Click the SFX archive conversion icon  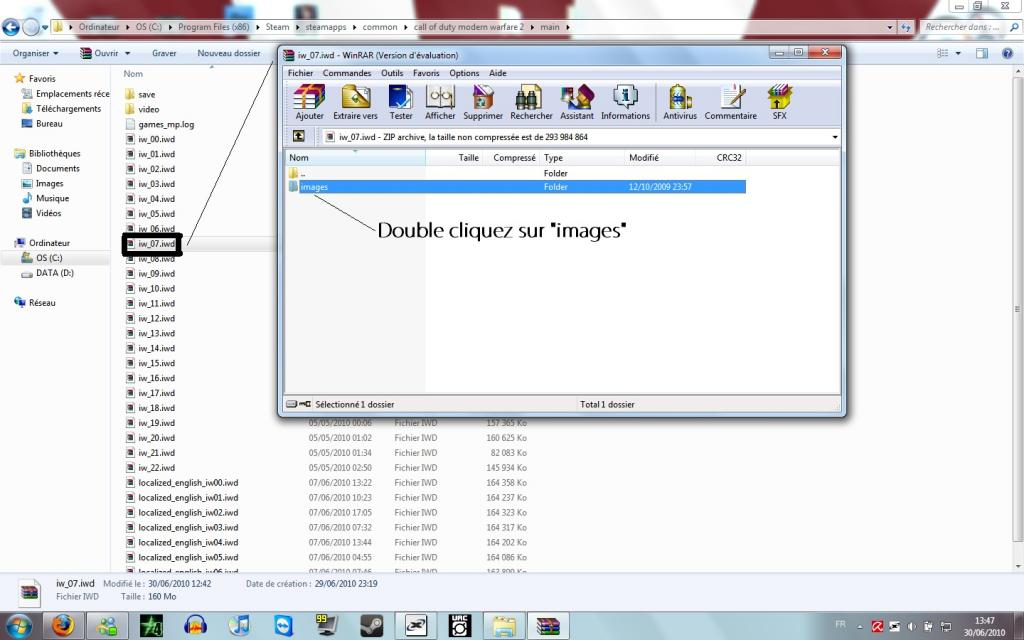tap(780, 103)
